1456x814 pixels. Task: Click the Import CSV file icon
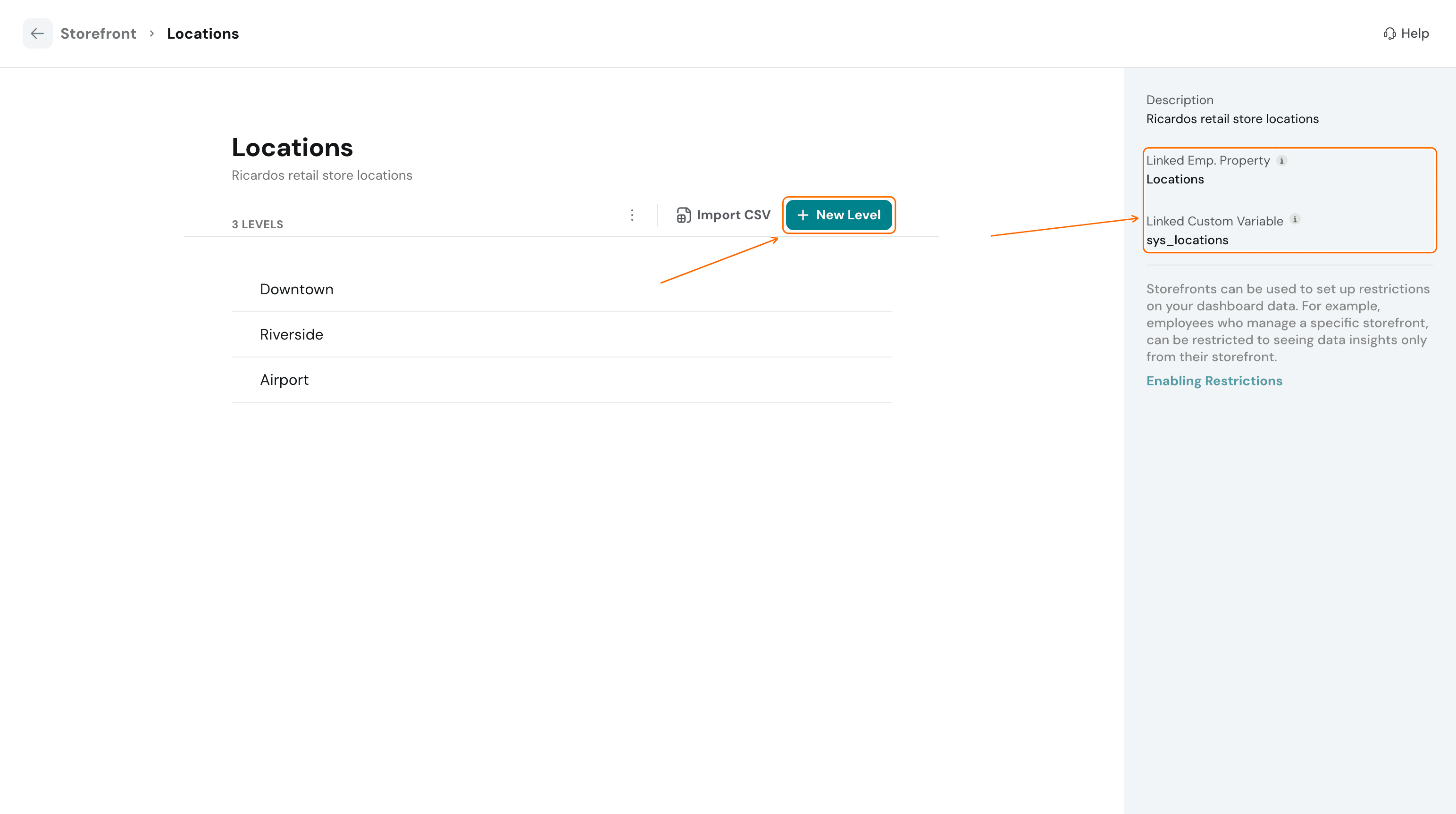683,215
